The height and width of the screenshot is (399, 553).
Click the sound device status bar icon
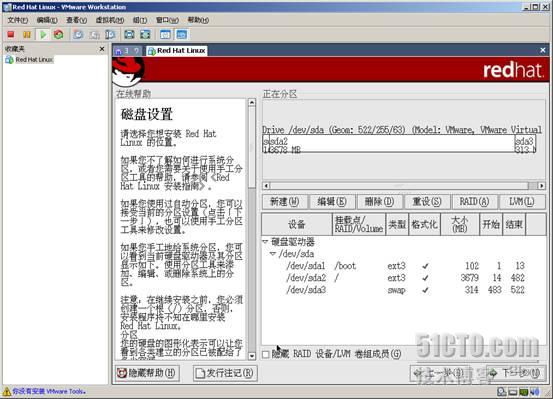coord(535,392)
